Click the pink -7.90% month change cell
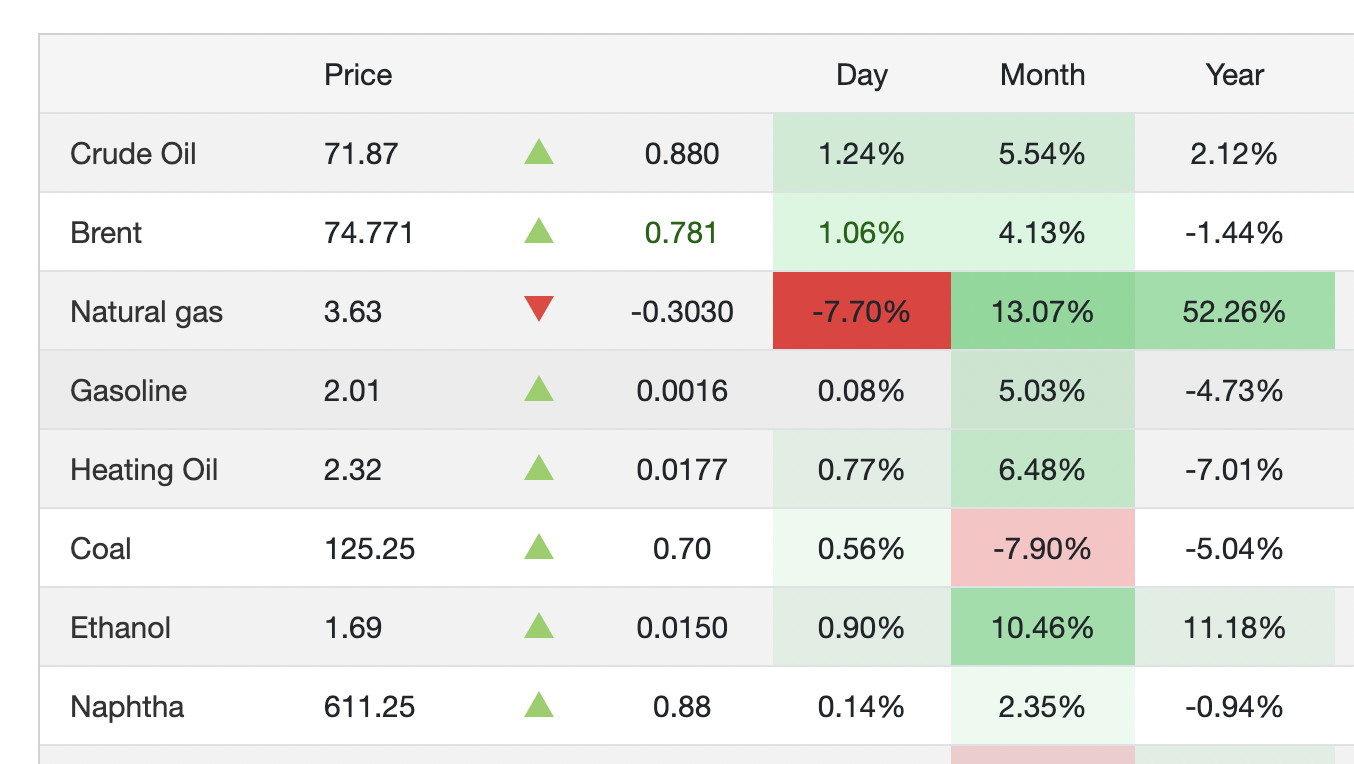Screen dimensions: 1354x764 pos(1043,548)
